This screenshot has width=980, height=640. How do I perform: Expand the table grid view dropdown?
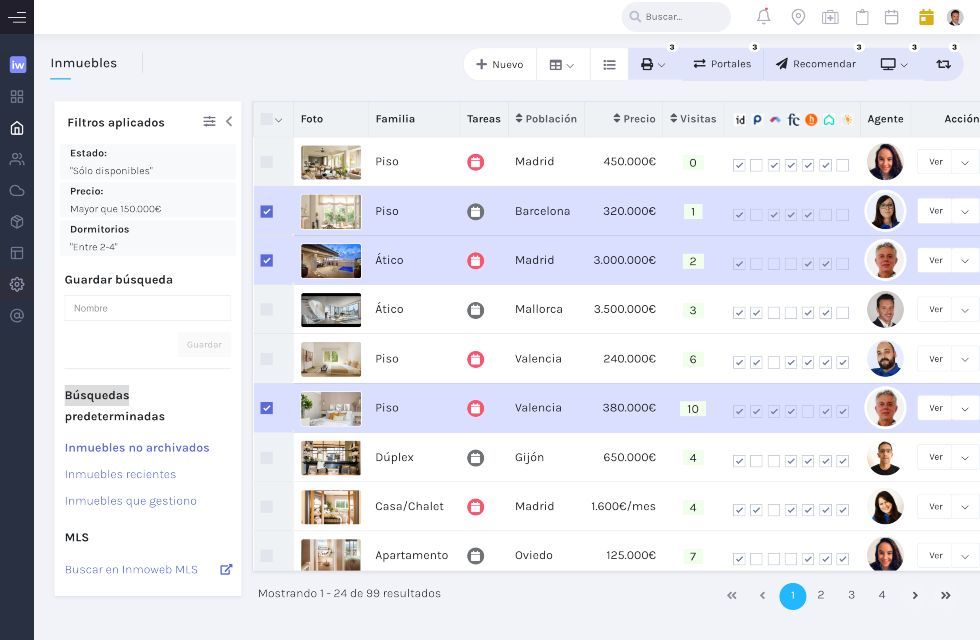[x=562, y=64]
